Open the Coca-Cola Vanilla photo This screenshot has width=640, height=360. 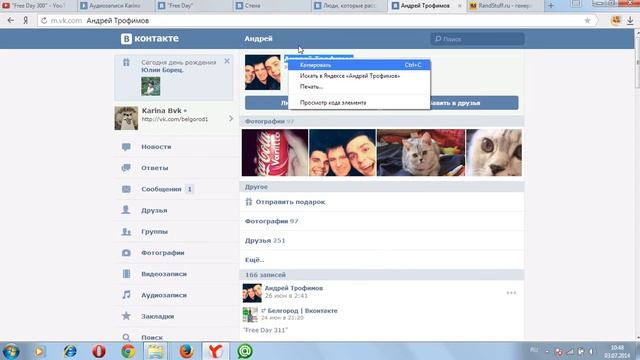[x=275, y=153]
